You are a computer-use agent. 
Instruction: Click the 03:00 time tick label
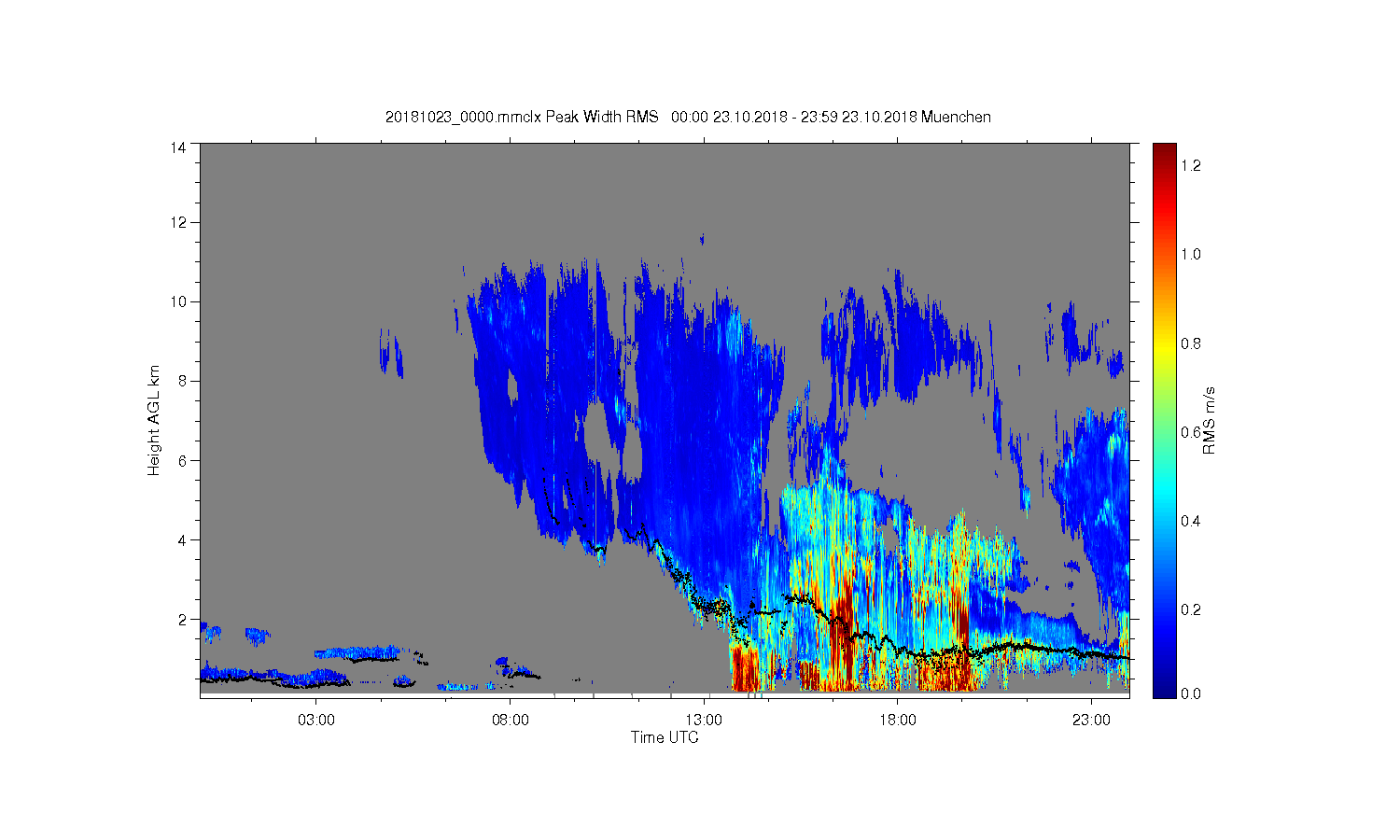316,721
